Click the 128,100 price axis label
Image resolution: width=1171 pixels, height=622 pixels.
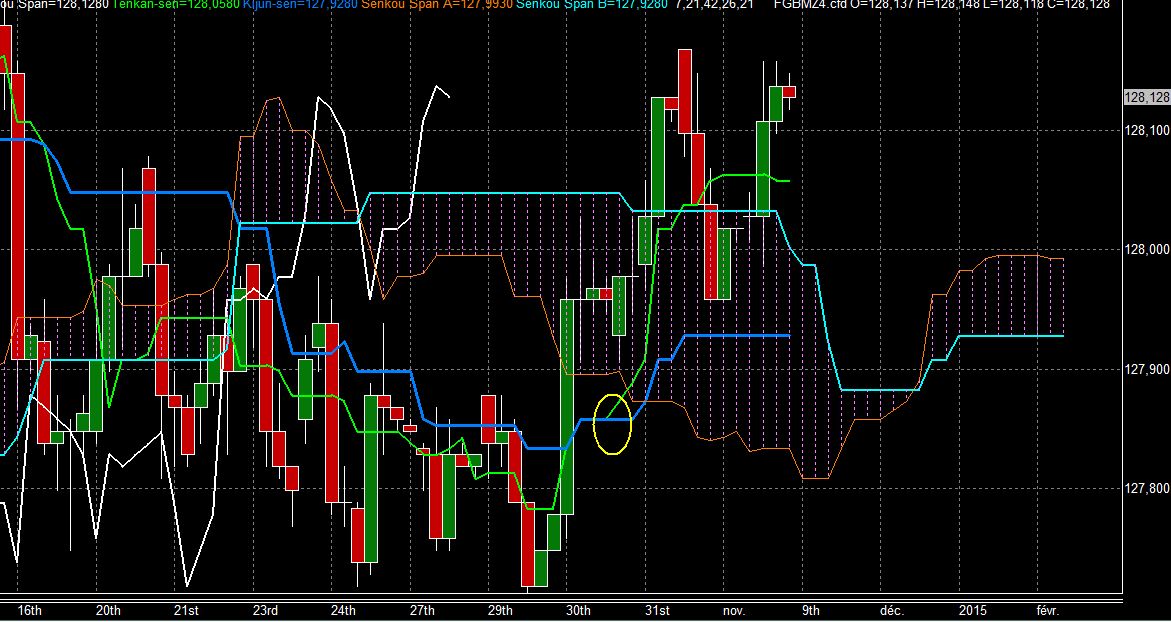point(1147,131)
